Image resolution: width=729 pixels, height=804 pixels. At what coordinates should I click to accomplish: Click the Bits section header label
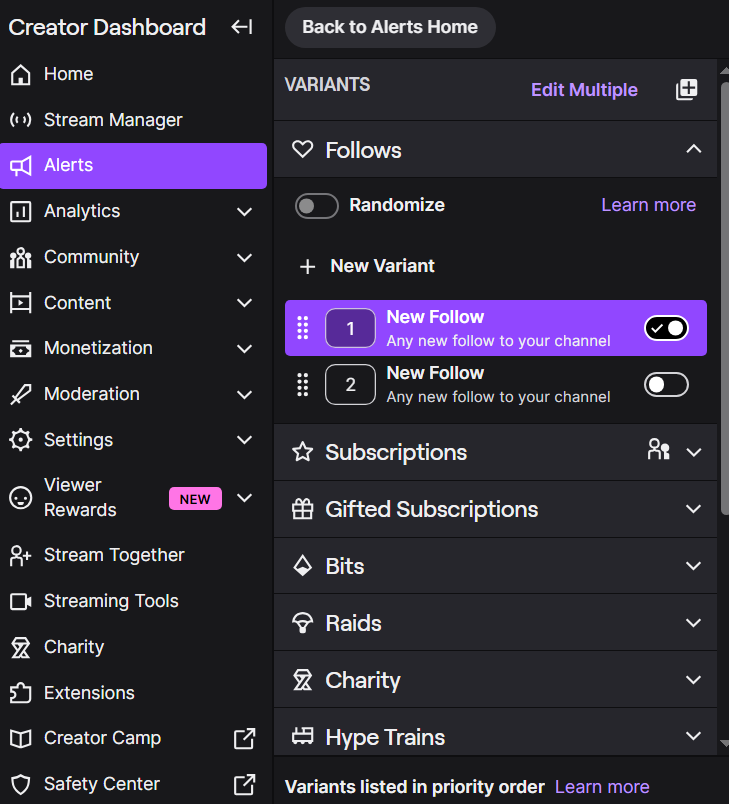345,567
